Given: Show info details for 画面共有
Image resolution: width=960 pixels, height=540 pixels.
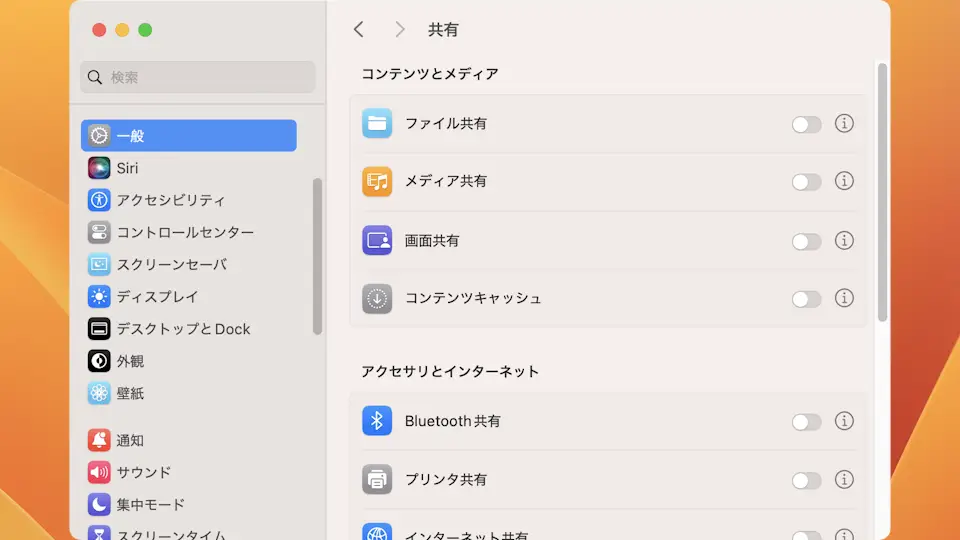Looking at the screenshot, I should 844,241.
